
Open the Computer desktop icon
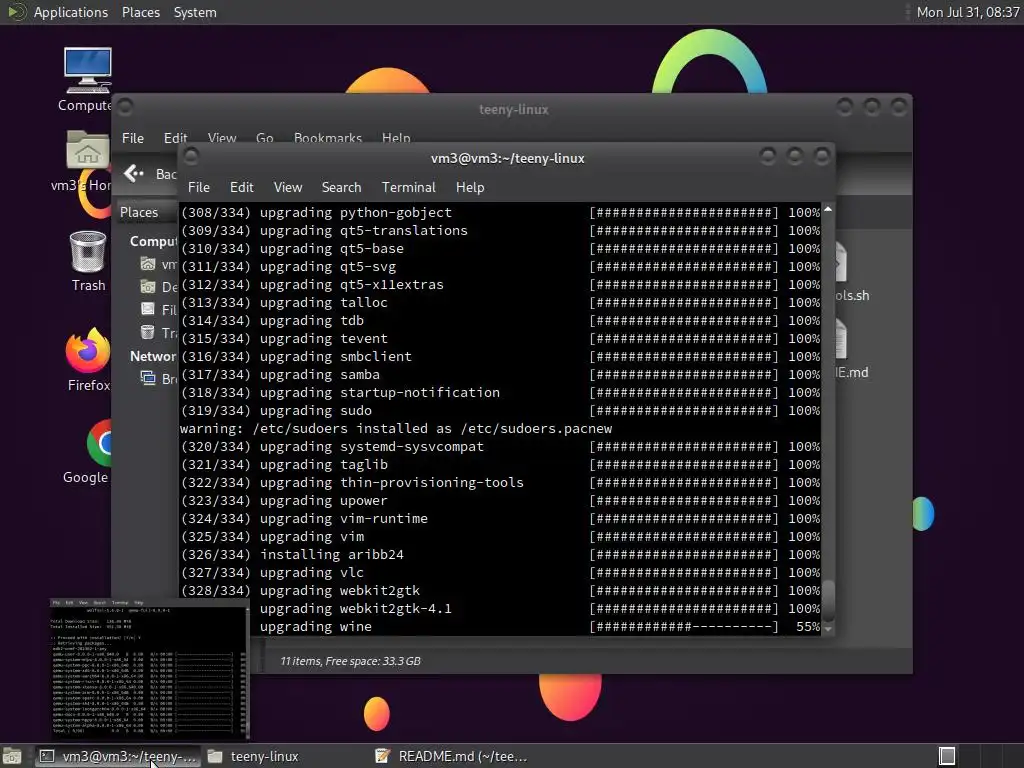coord(88,71)
